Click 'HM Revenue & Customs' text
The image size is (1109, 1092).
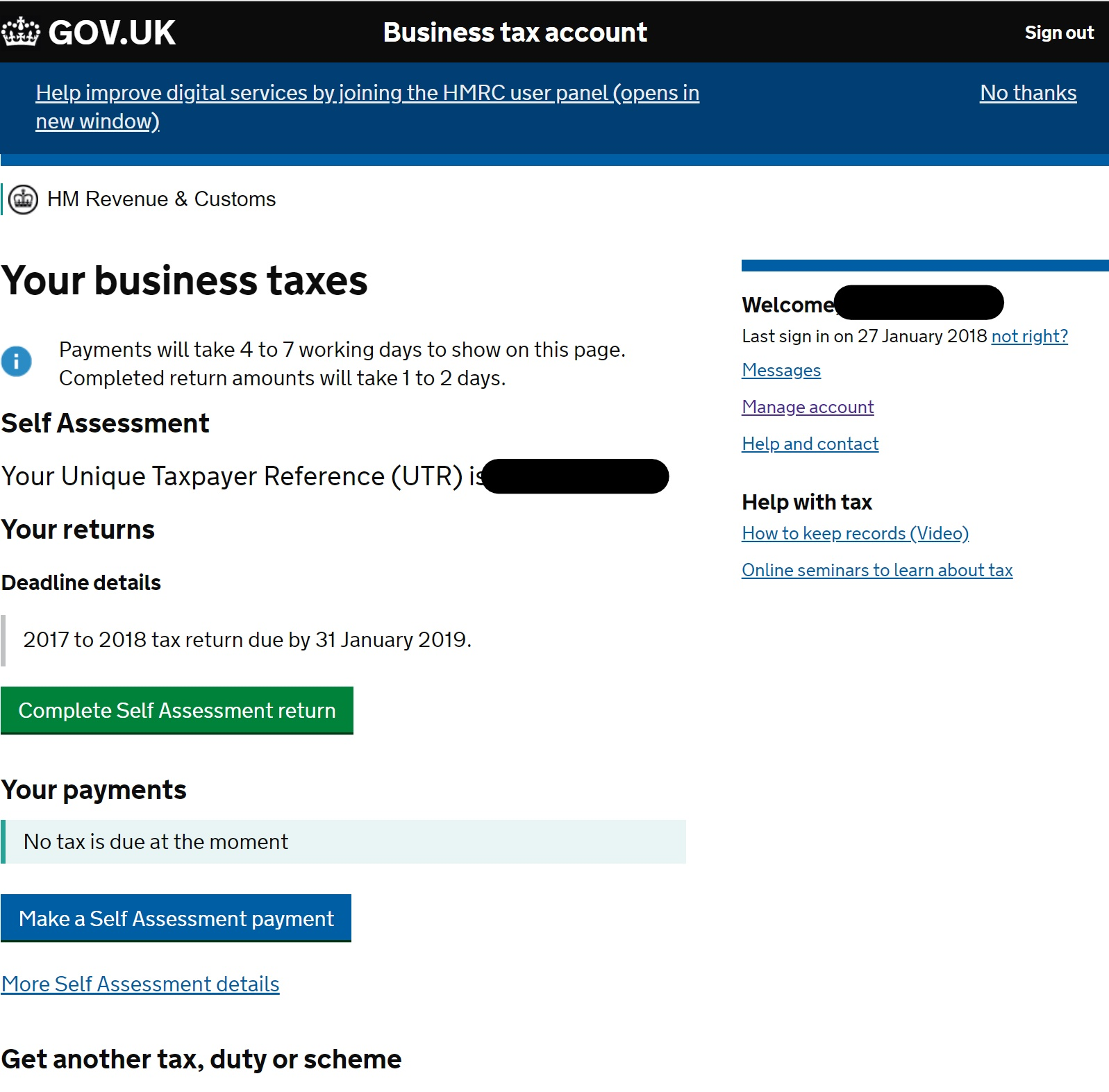(161, 199)
